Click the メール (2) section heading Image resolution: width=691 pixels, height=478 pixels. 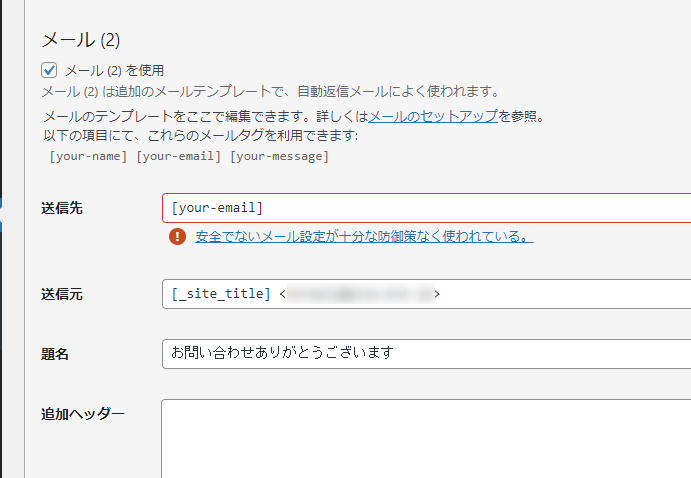(x=80, y=40)
